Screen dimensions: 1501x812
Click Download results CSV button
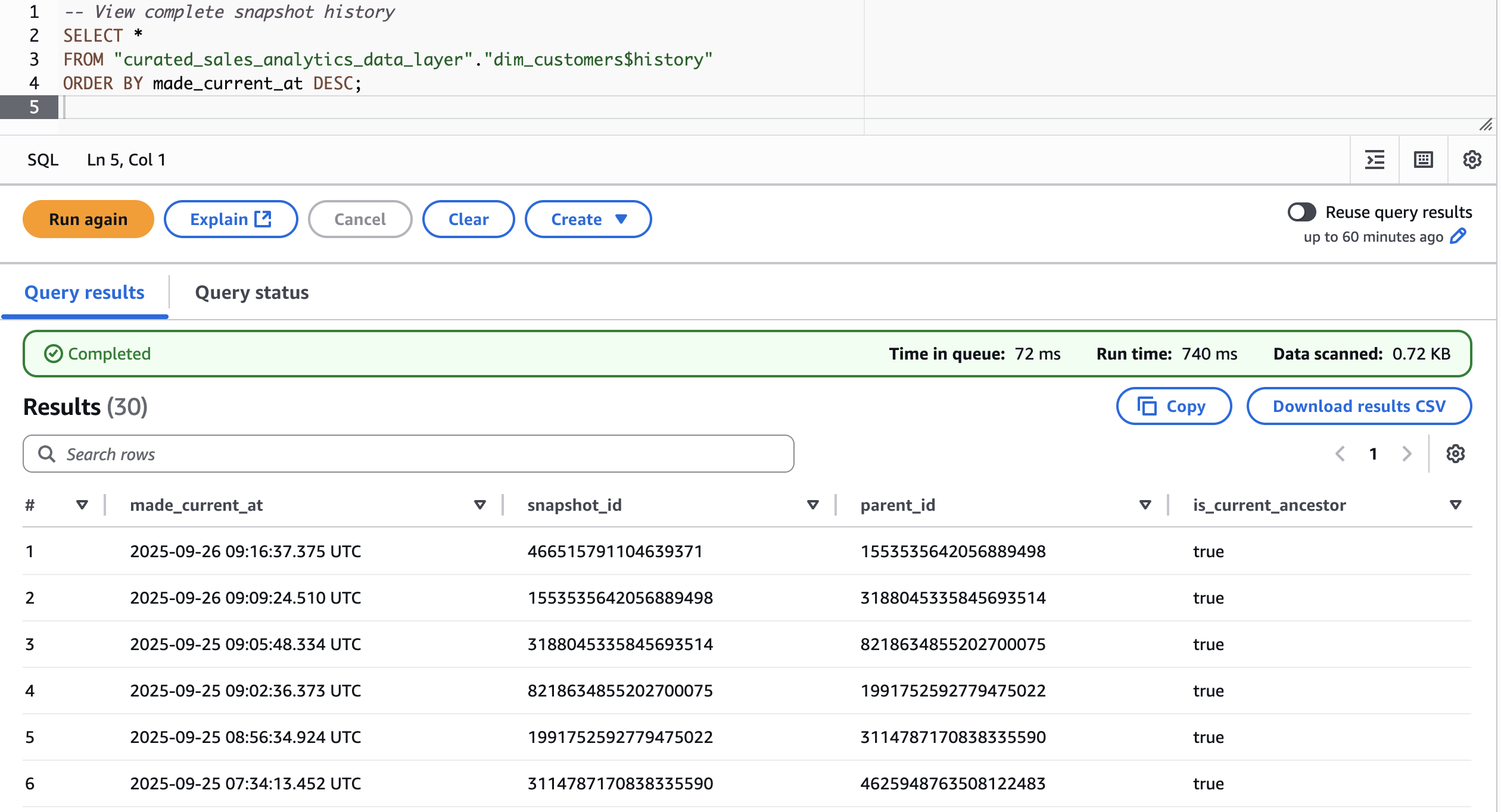pyautogui.click(x=1359, y=406)
